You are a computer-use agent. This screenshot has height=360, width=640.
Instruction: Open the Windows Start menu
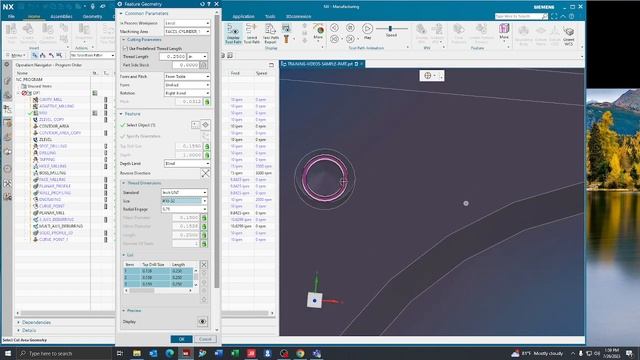[x=7, y=353]
